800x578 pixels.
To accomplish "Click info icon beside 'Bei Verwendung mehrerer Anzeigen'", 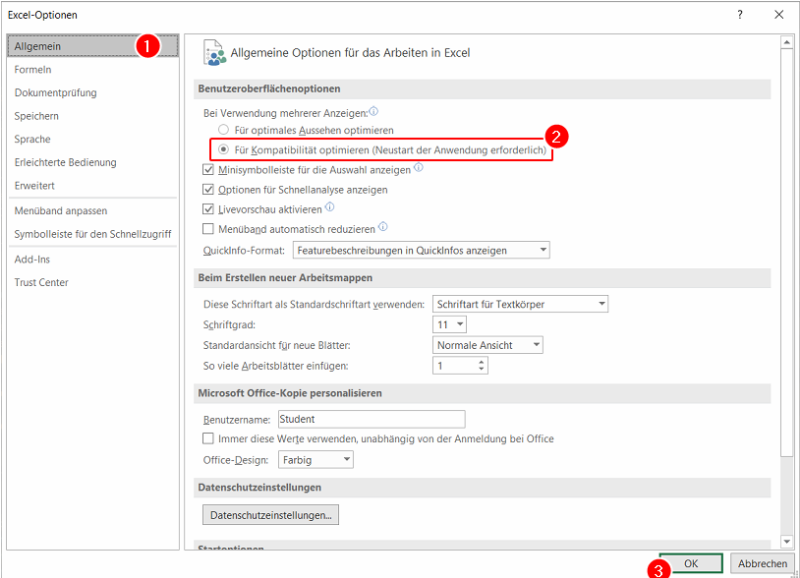I will point(373,111).
